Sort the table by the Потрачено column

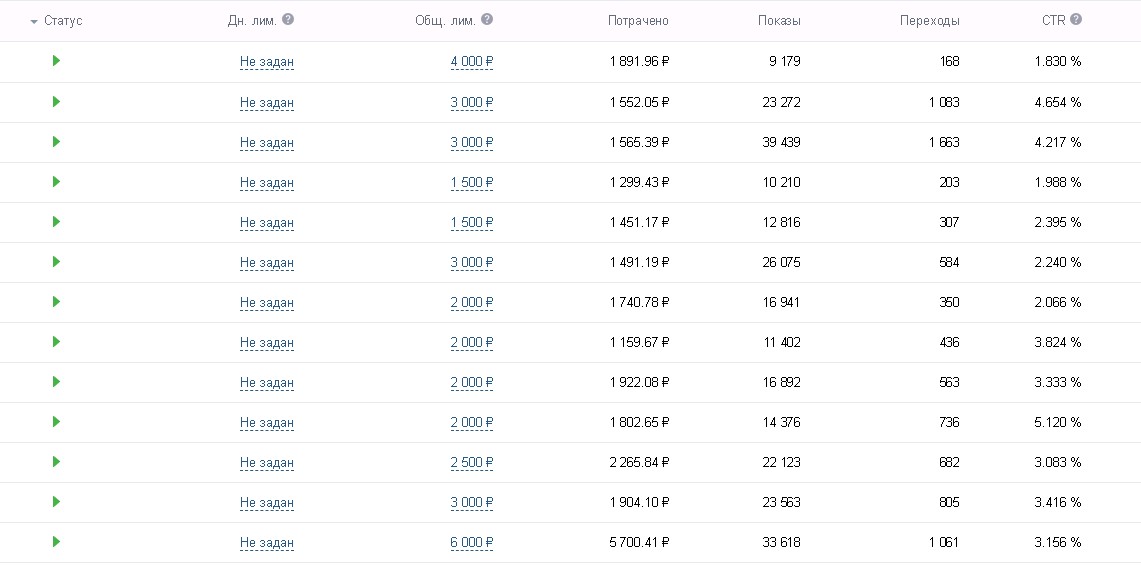coord(638,21)
